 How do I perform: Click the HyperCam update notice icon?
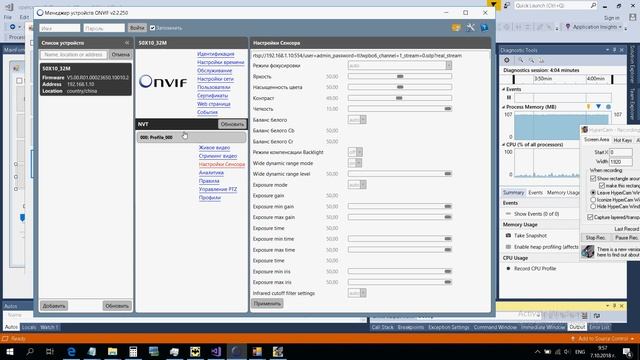(x=588, y=251)
